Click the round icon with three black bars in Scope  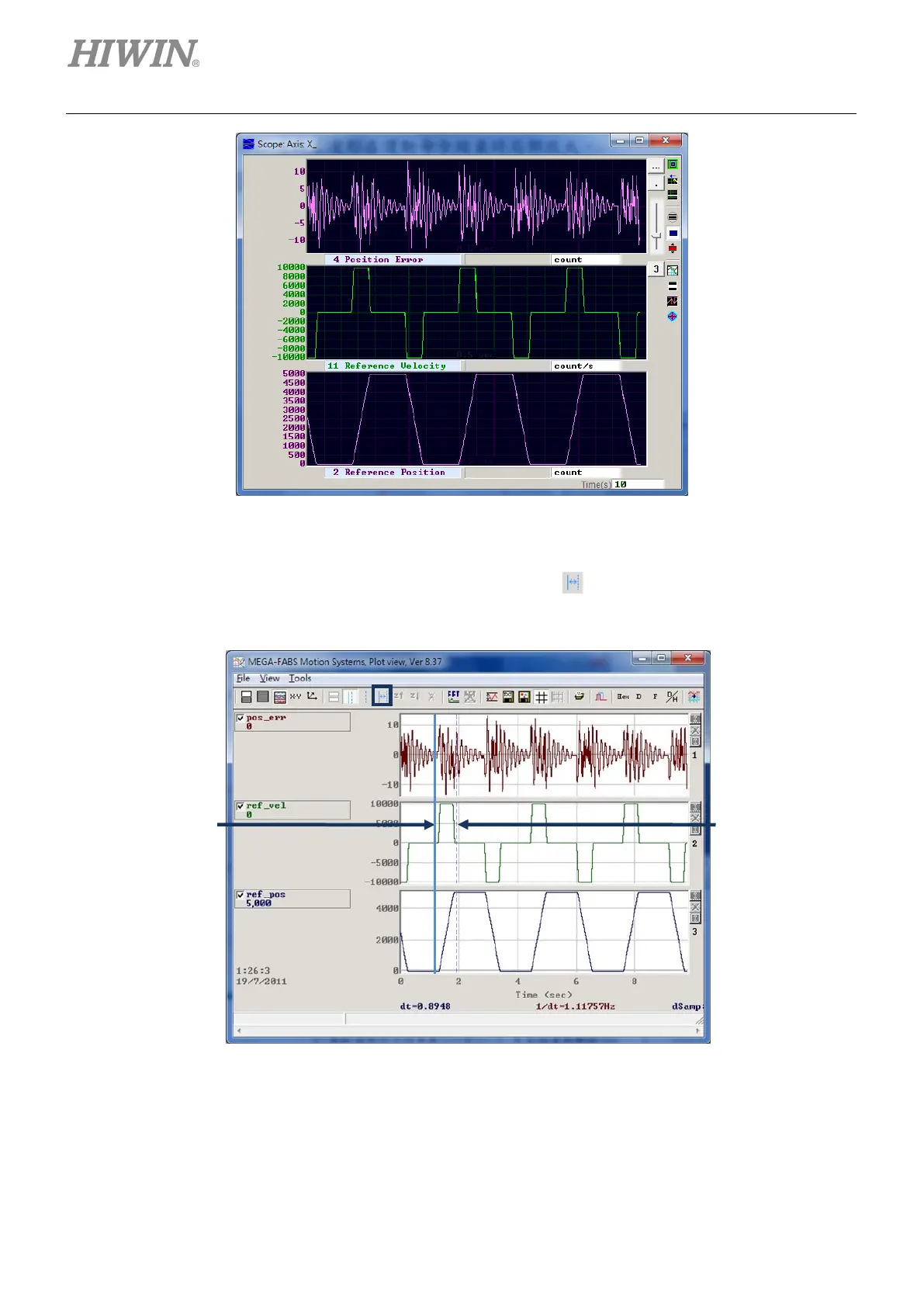pos(673,217)
